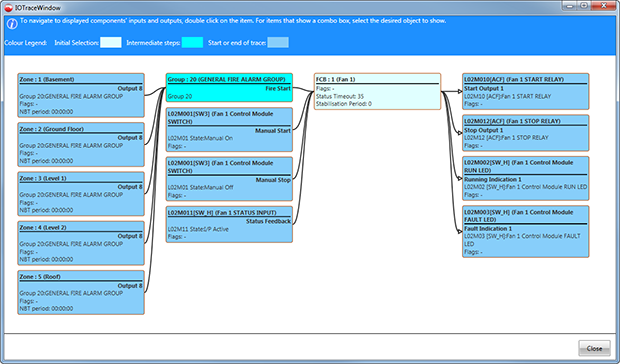Select the Zone 1 (Basement) node
The height and width of the screenshot is (364, 620).
tap(81, 95)
